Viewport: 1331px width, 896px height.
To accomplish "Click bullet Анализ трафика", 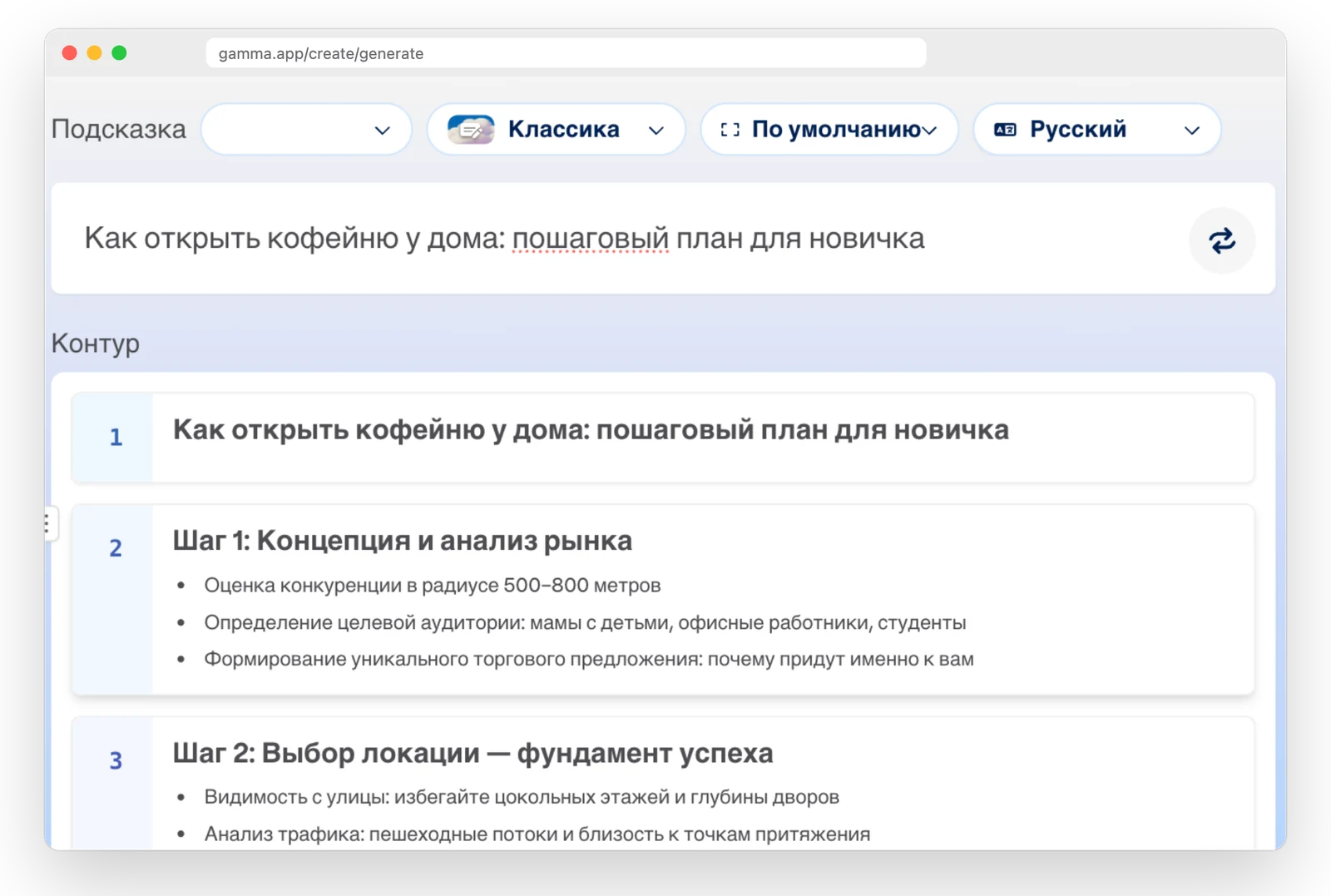I will (x=537, y=834).
